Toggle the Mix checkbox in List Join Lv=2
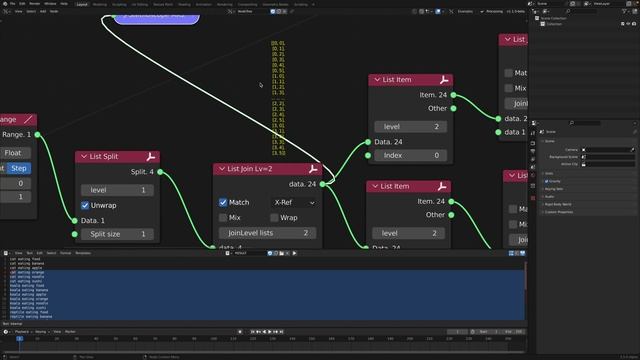Image resolution: width=640 pixels, height=360 pixels. pyautogui.click(x=223, y=218)
